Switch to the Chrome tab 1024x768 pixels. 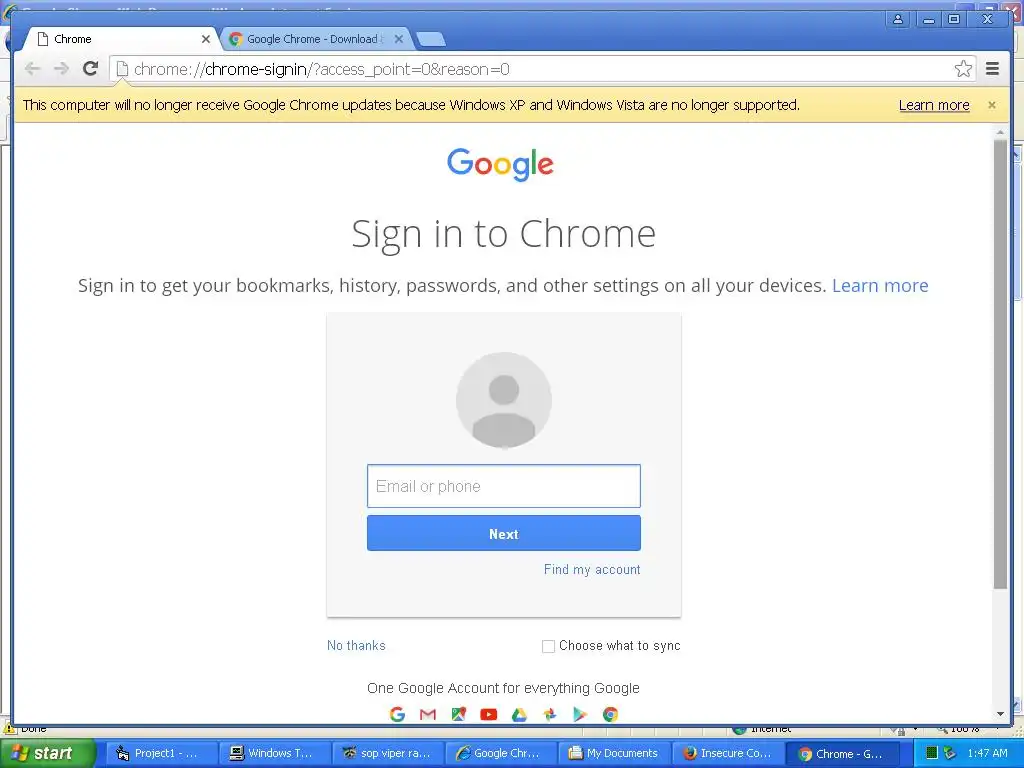point(121,39)
